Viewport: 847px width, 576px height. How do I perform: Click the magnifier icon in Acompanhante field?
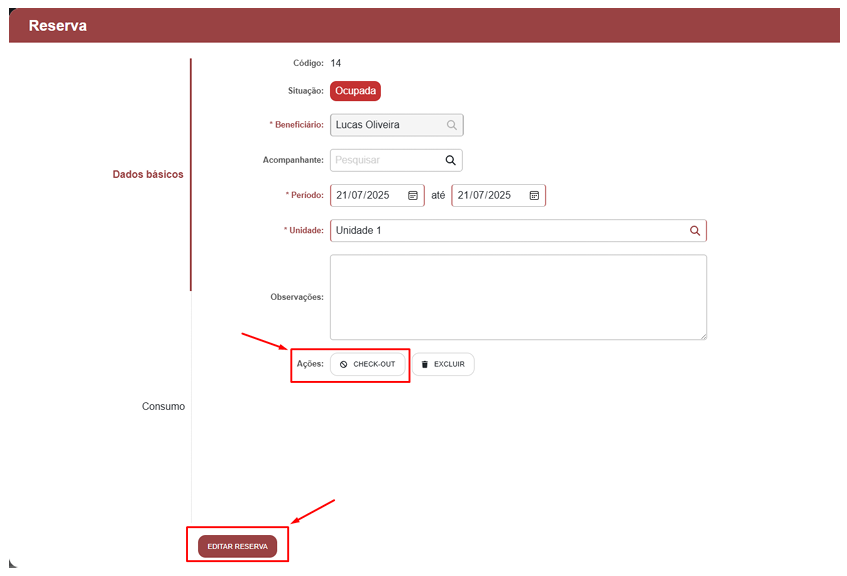450,160
